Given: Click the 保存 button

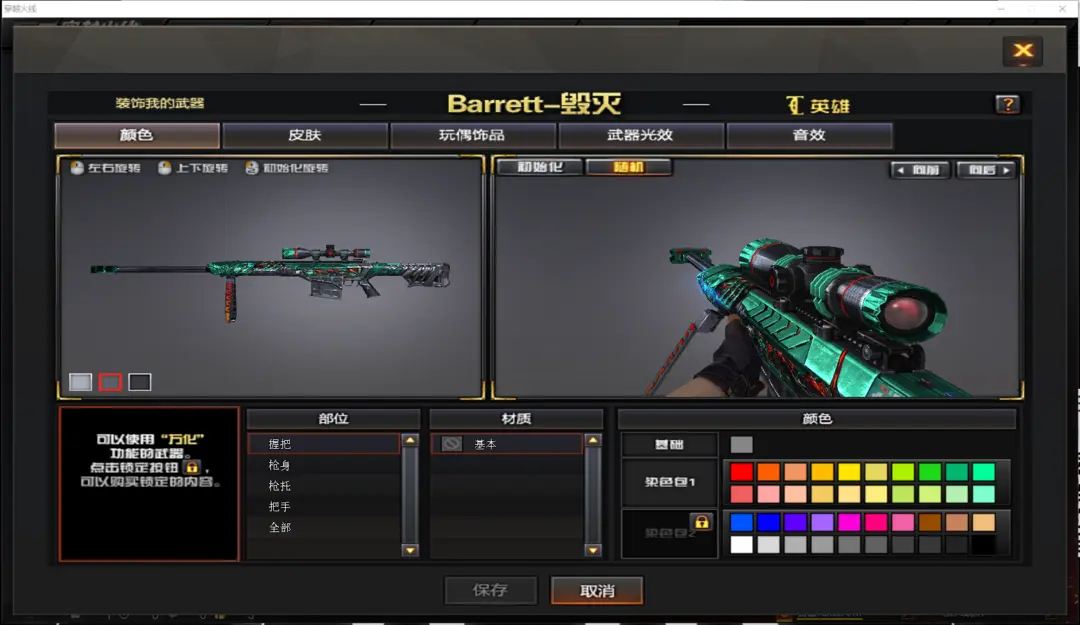Looking at the screenshot, I should 490,591.
